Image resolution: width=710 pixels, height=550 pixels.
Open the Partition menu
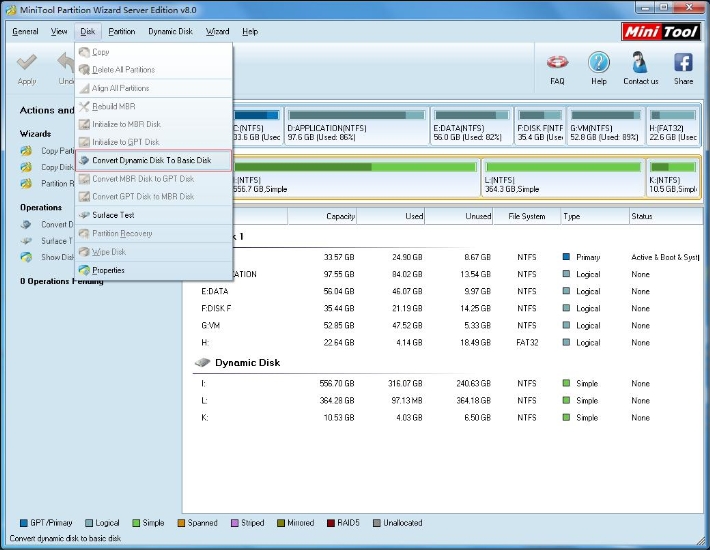121,32
